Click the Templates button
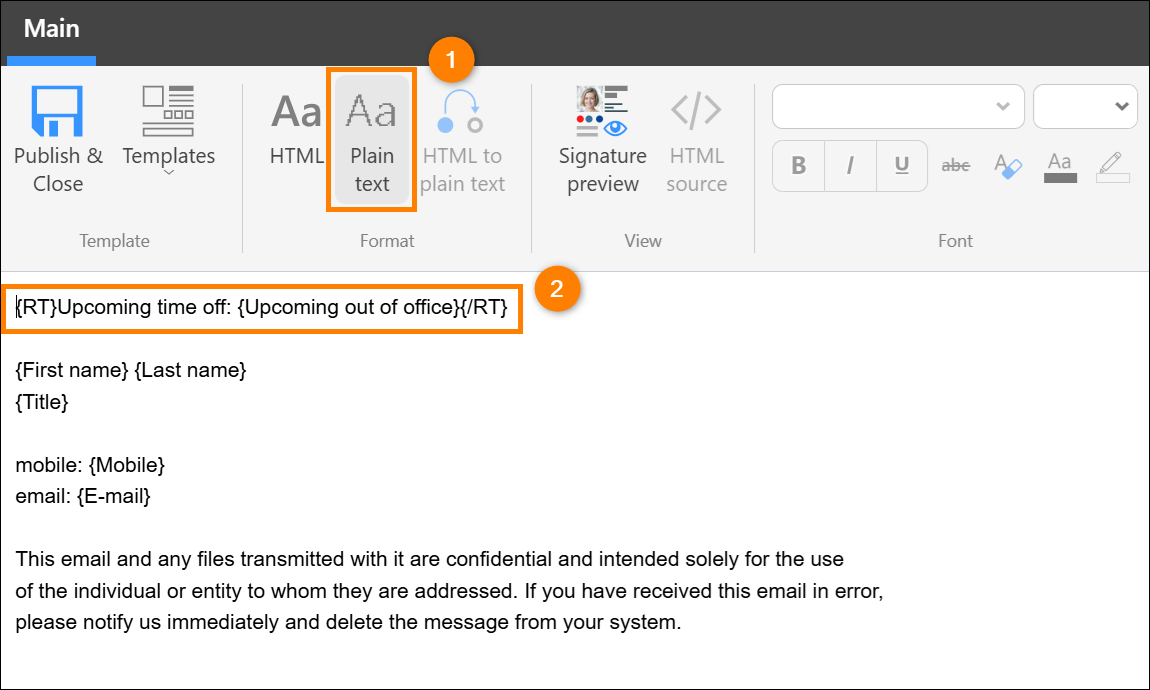 (167, 125)
